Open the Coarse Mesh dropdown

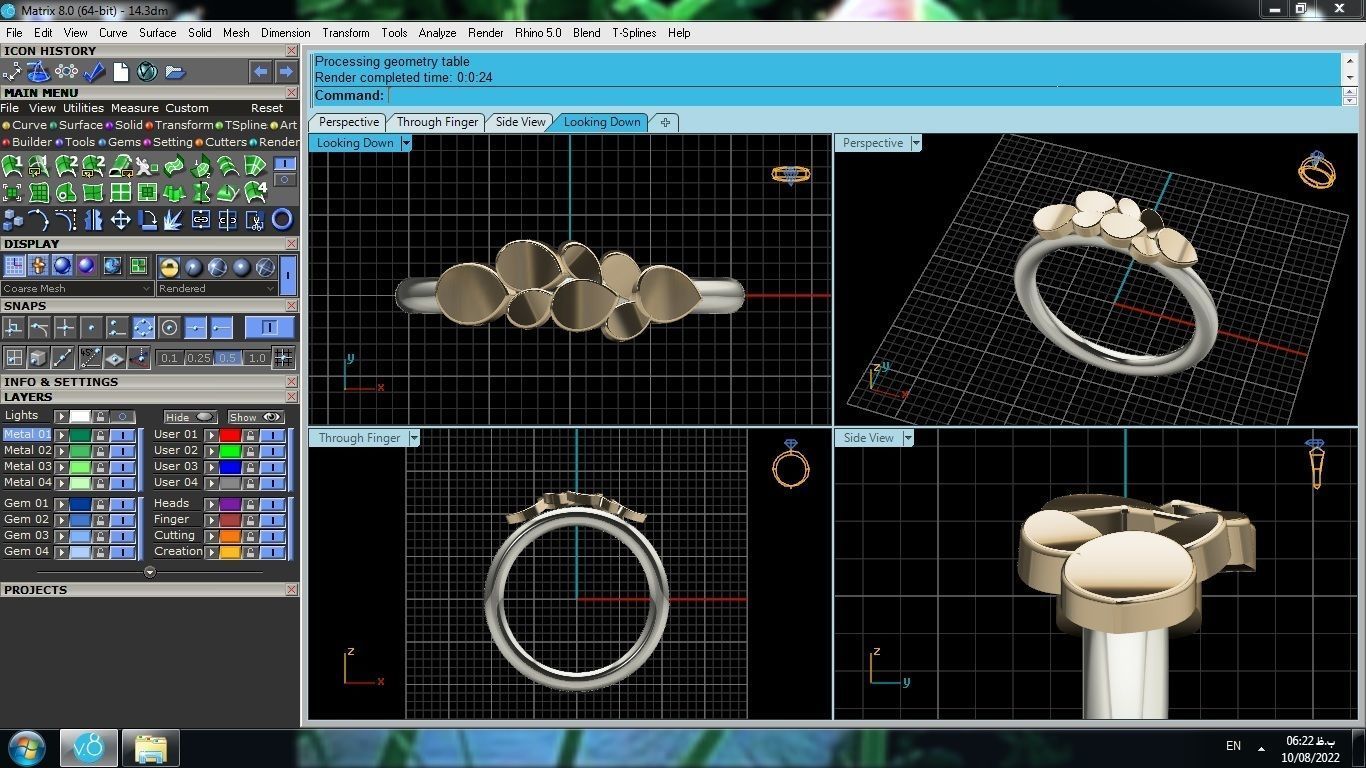pos(146,288)
